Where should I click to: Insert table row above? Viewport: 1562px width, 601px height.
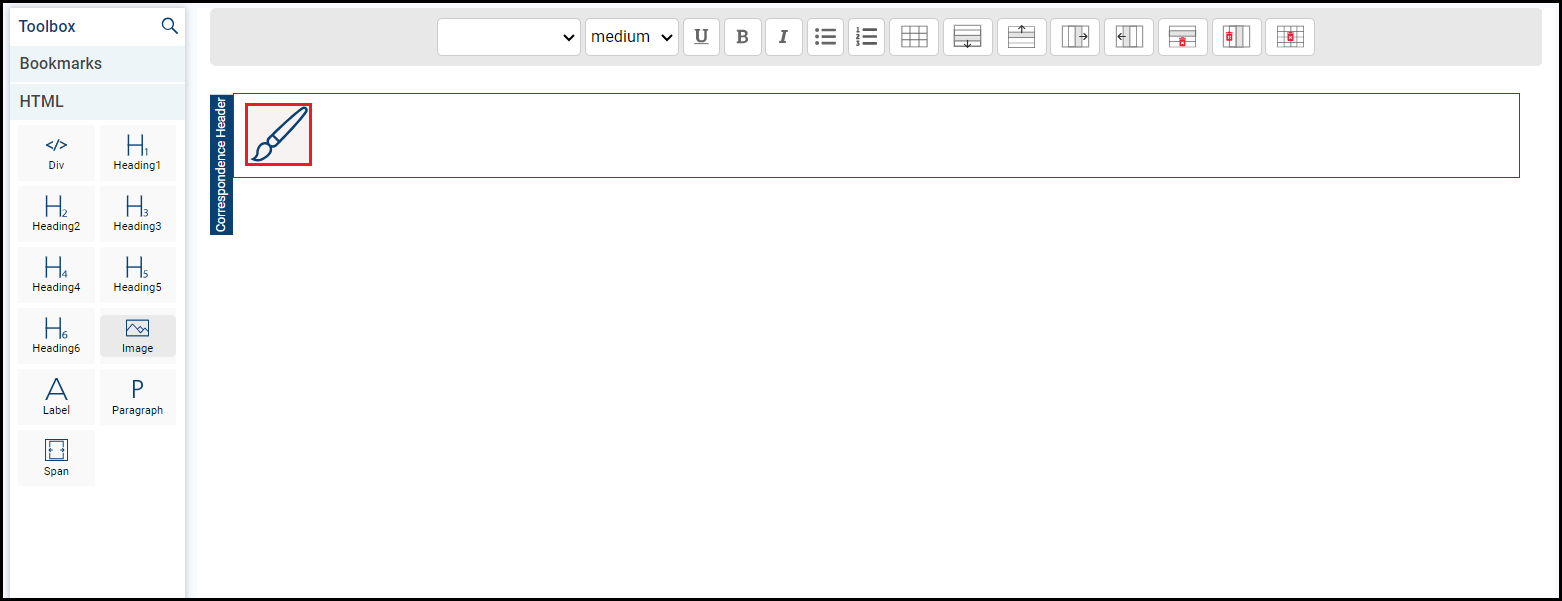click(1022, 37)
